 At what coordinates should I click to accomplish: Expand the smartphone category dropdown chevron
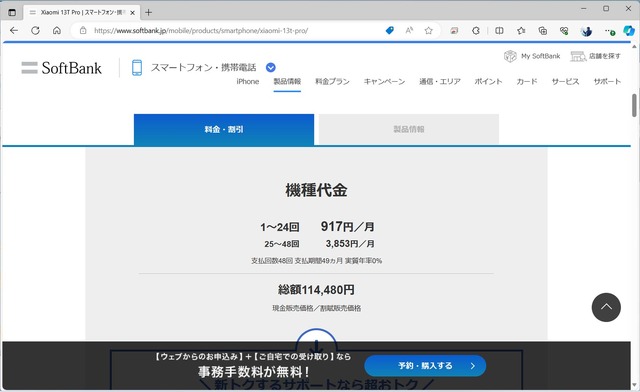[x=271, y=67]
